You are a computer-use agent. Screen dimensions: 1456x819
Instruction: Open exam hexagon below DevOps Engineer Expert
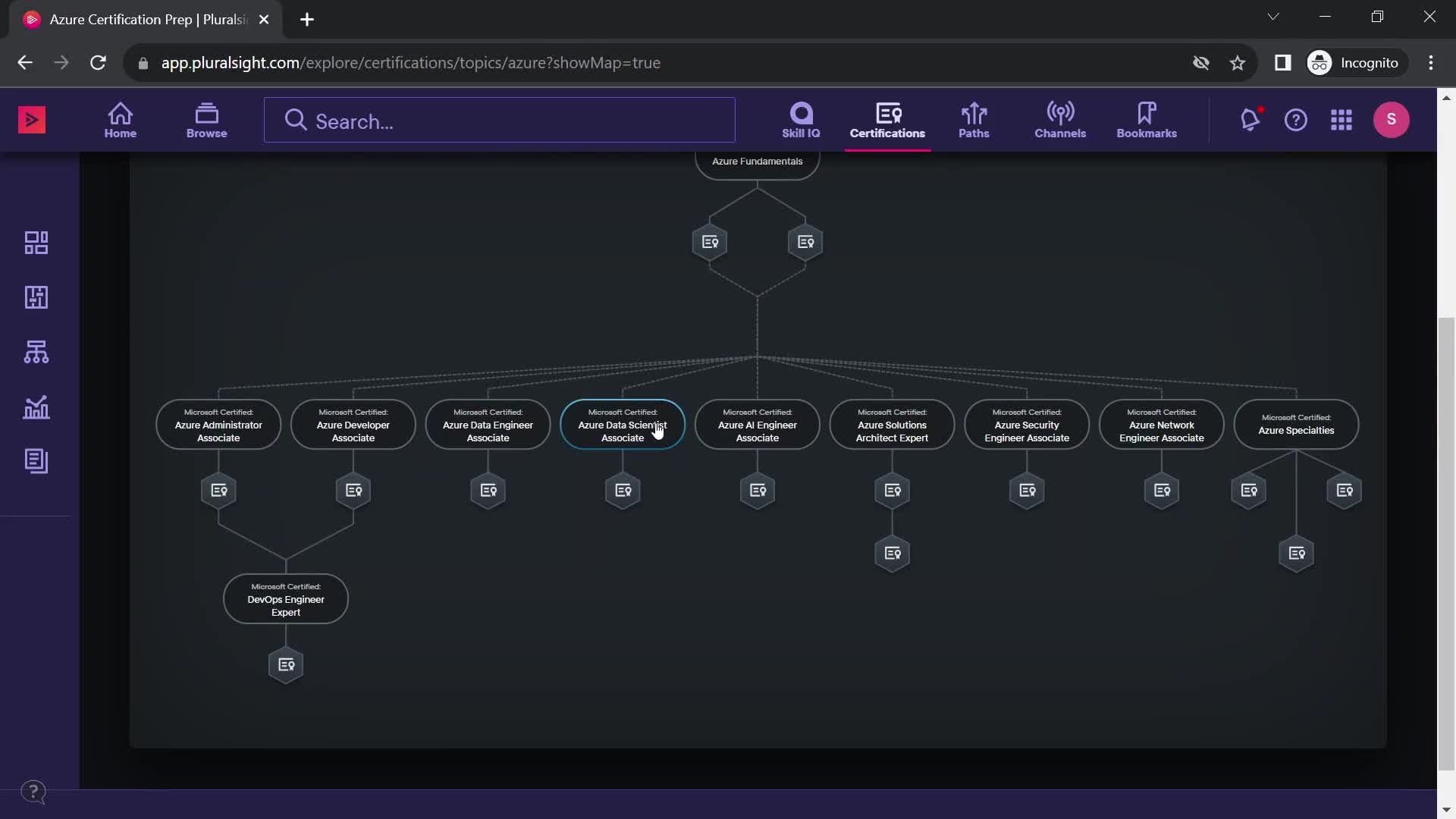coord(286,665)
